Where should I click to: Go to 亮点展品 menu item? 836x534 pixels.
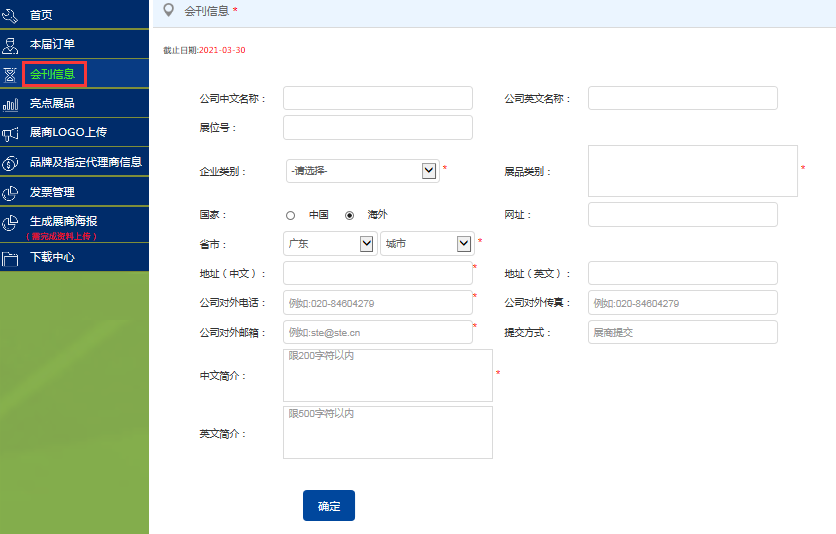coord(52,103)
